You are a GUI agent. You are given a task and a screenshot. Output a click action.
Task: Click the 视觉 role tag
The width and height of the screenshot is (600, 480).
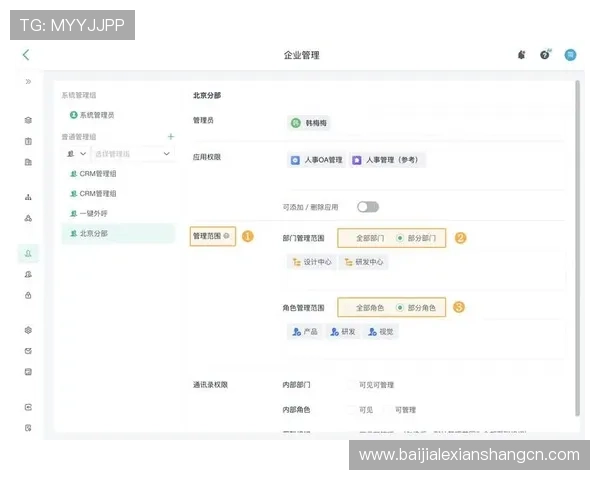coord(381,331)
